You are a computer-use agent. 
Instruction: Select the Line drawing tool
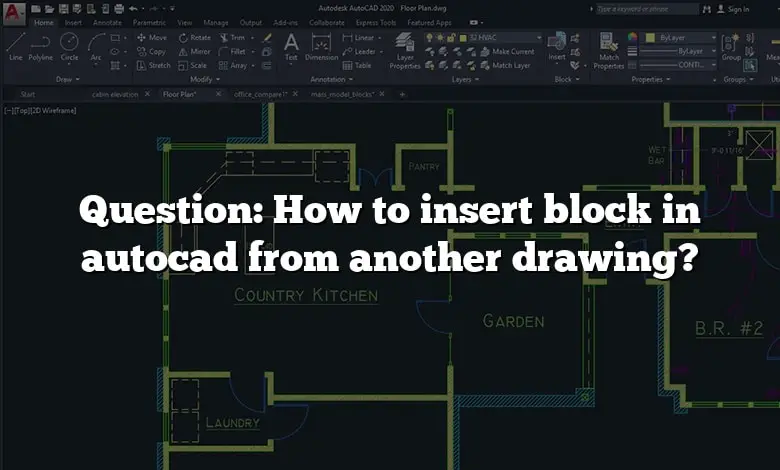[x=15, y=47]
